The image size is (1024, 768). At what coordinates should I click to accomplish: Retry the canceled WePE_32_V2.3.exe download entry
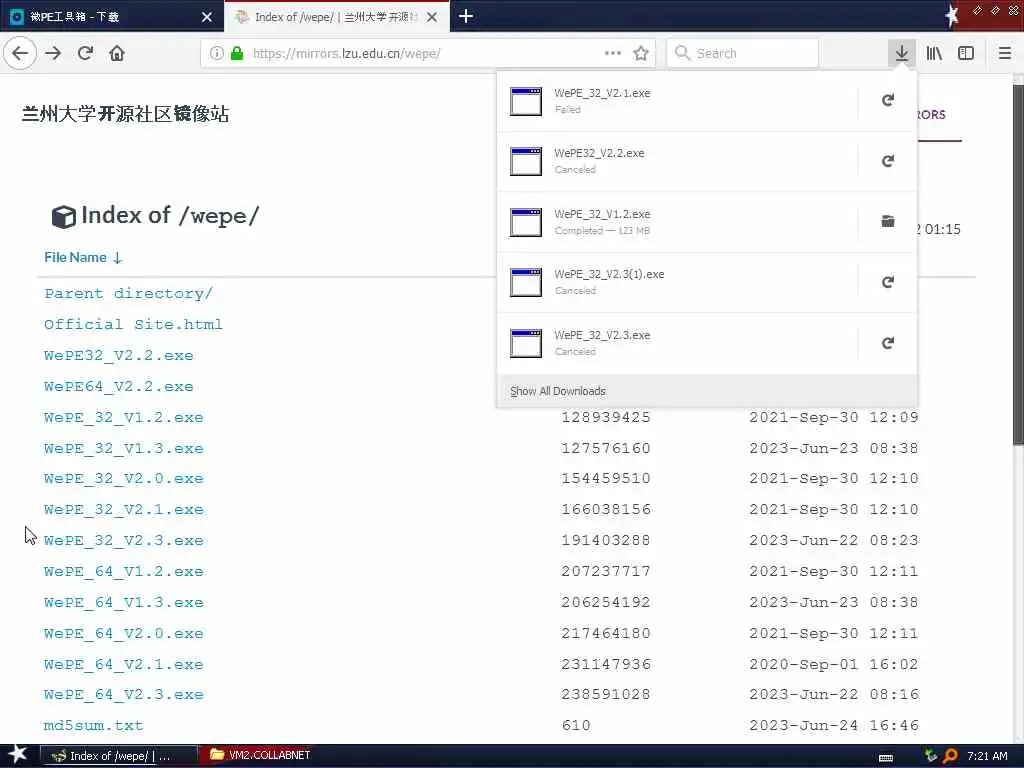[888, 343]
